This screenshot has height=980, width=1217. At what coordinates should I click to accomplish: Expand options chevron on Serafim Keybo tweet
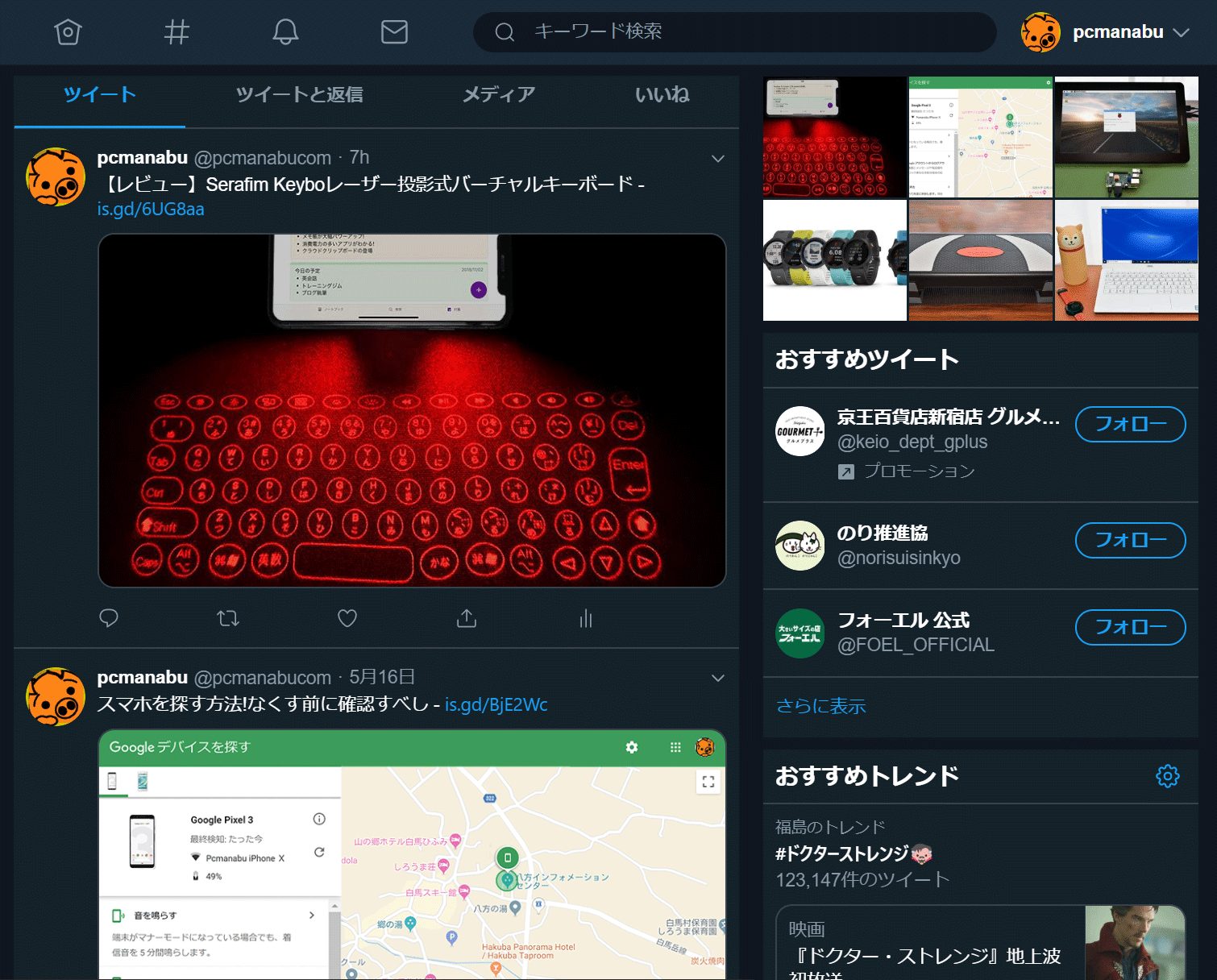tap(718, 159)
